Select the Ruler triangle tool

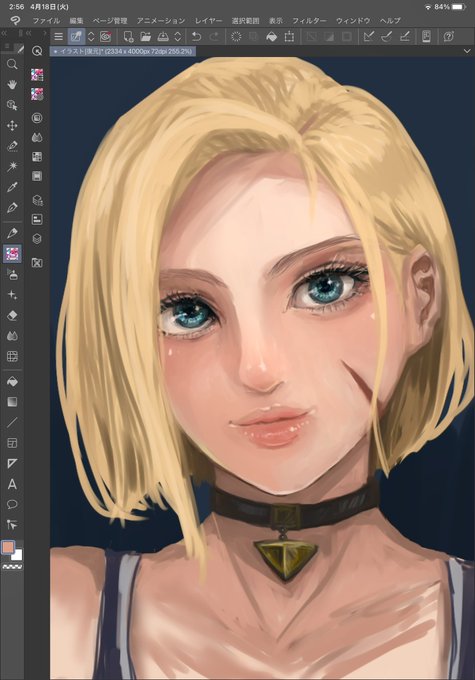click(12, 464)
